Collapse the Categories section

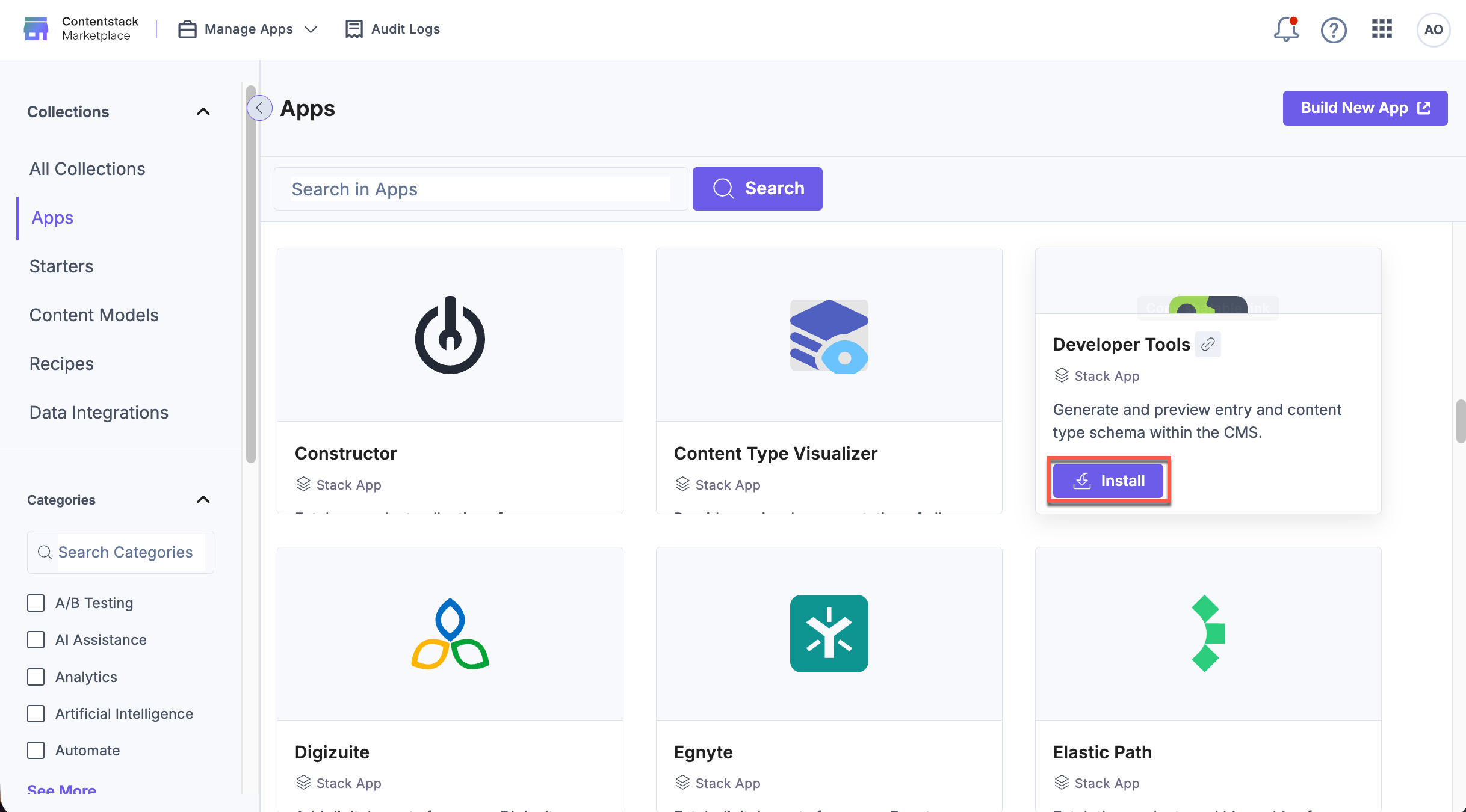[203, 500]
